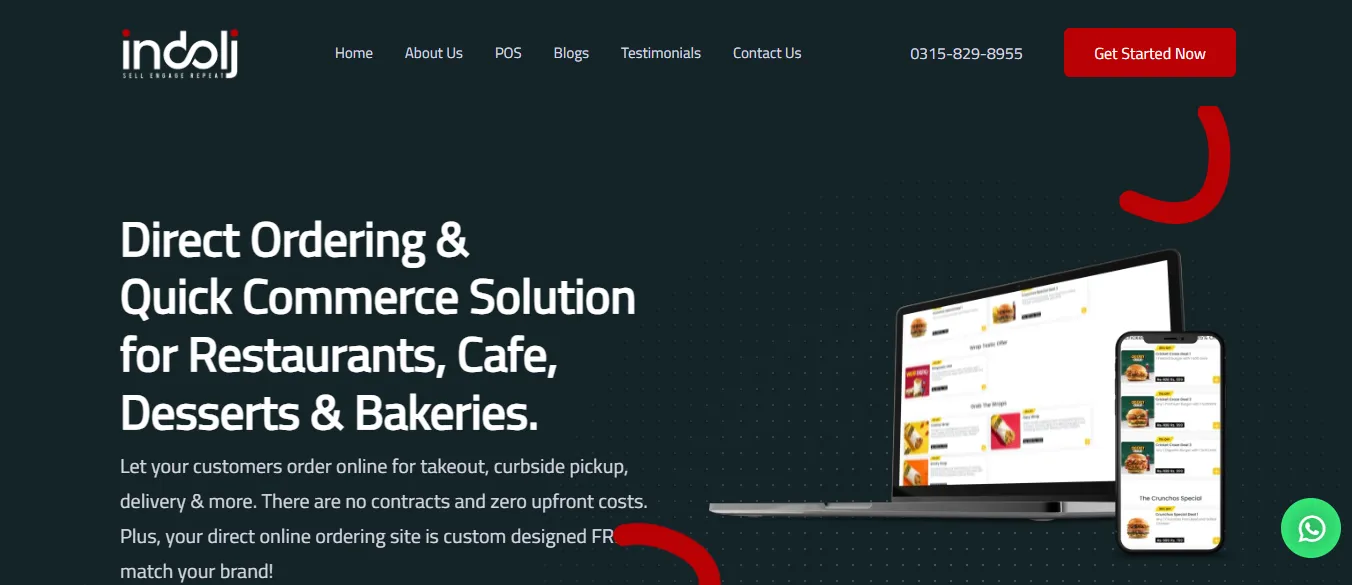View Testimonials page
The image size is (1352, 585).
coord(661,53)
